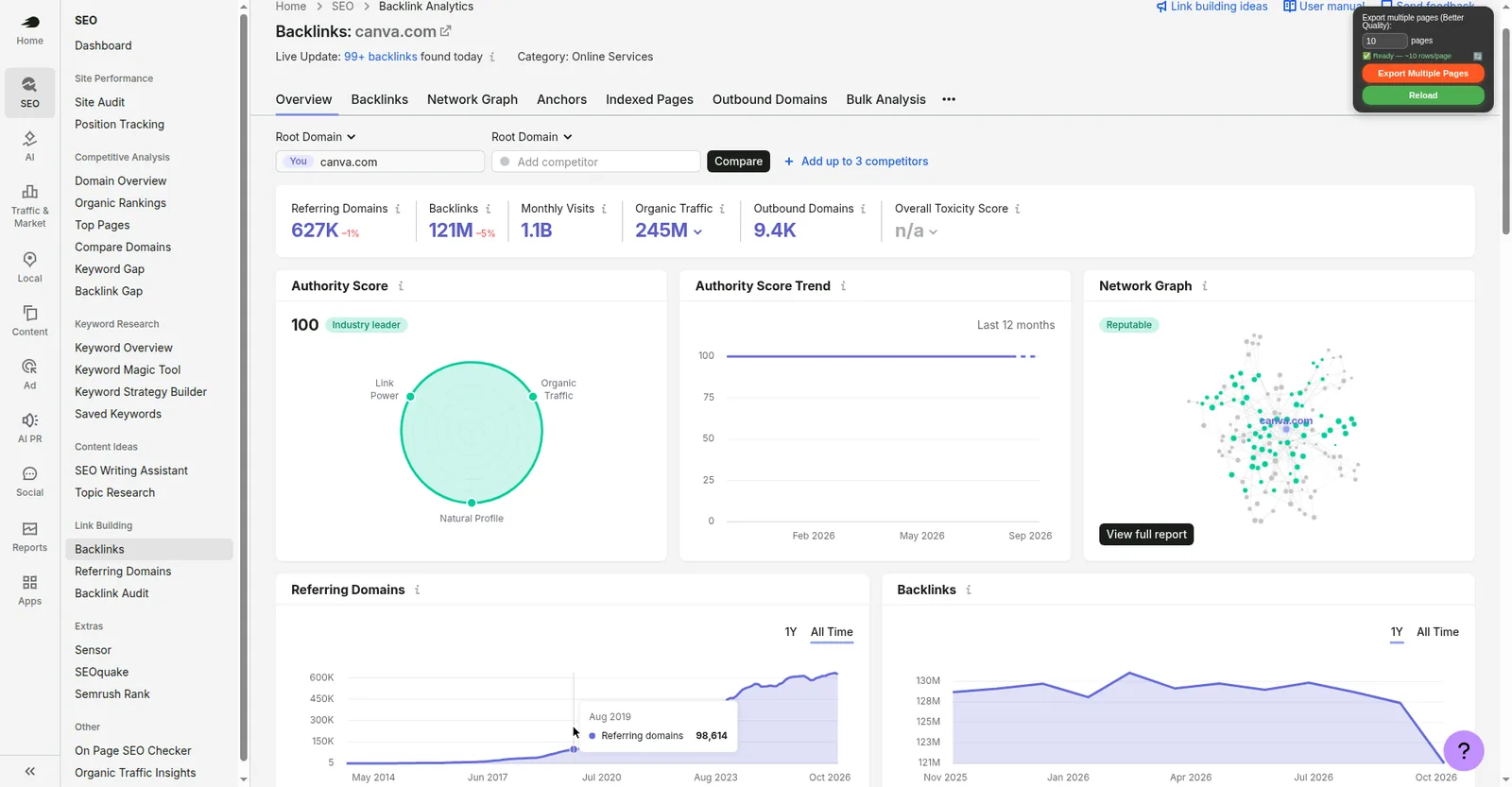Select the AI icon in left rail
The image size is (1512, 787).
(x=30, y=138)
